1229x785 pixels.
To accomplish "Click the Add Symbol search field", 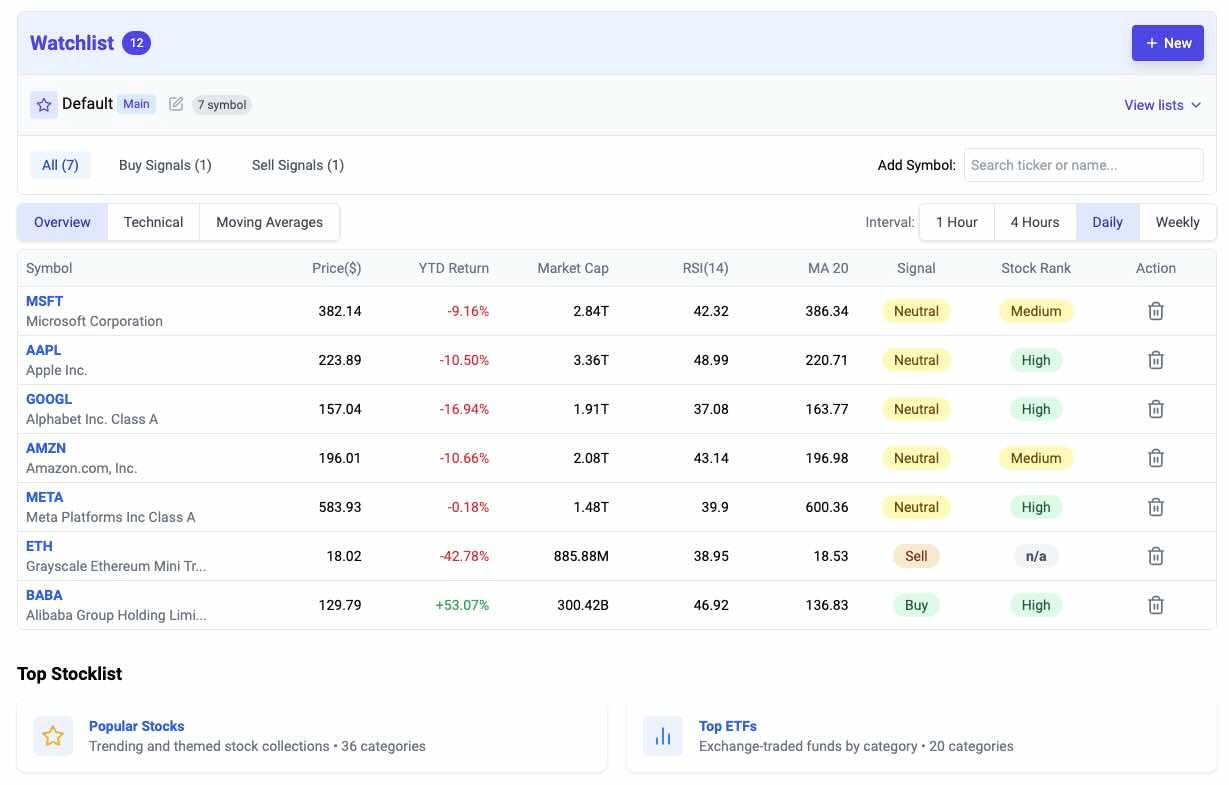I will point(1083,165).
